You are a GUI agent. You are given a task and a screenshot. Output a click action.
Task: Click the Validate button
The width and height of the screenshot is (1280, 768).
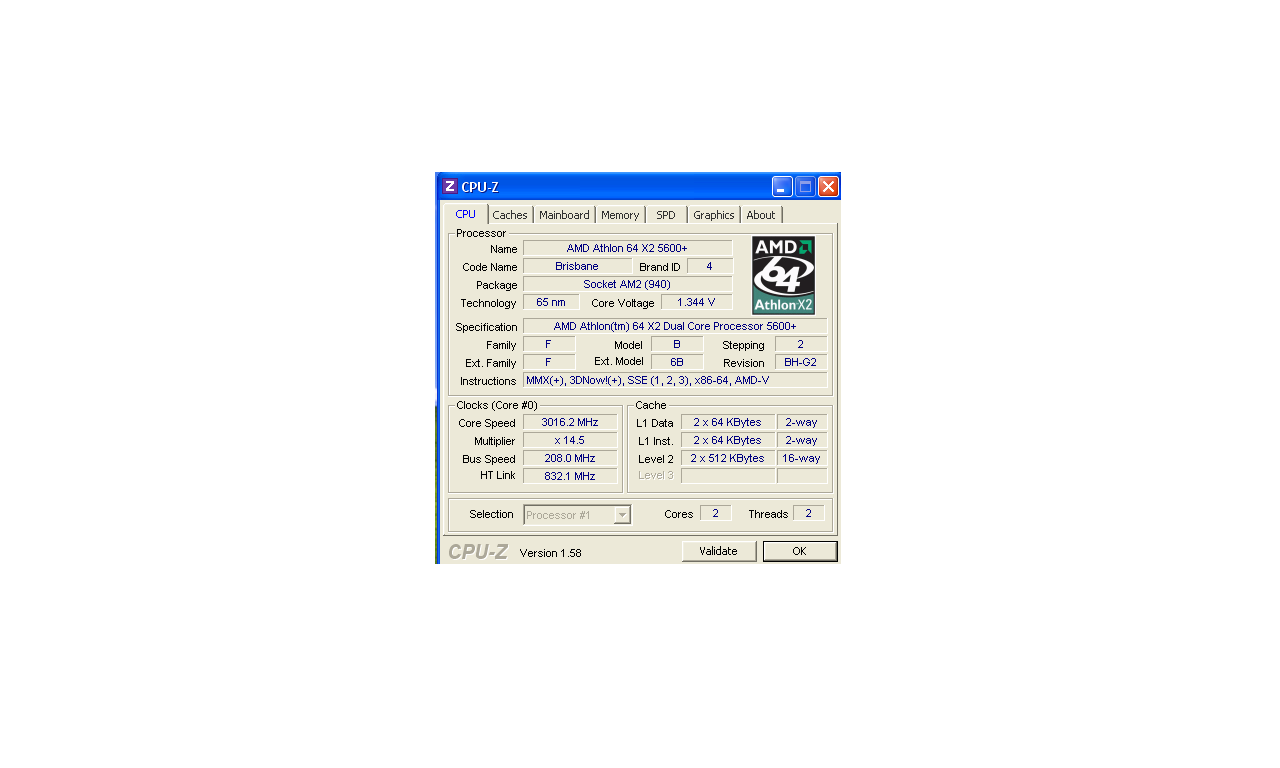tap(719, 551)
